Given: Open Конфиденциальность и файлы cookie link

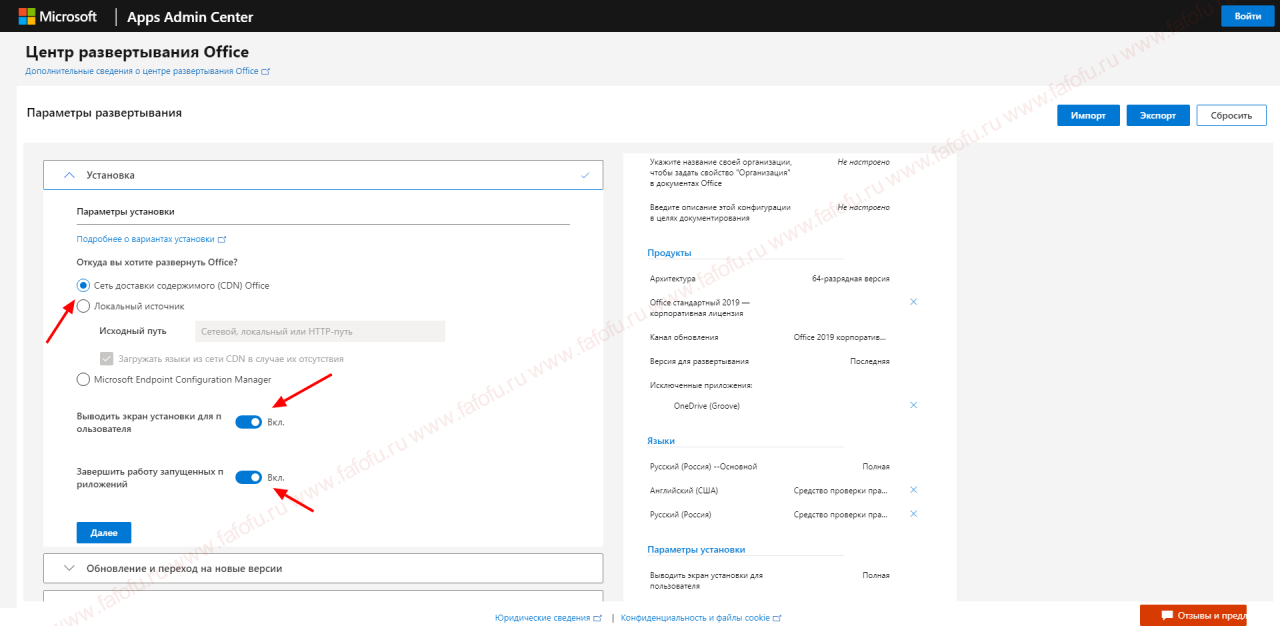Looking at the screenshot, I should click(701, 618).
